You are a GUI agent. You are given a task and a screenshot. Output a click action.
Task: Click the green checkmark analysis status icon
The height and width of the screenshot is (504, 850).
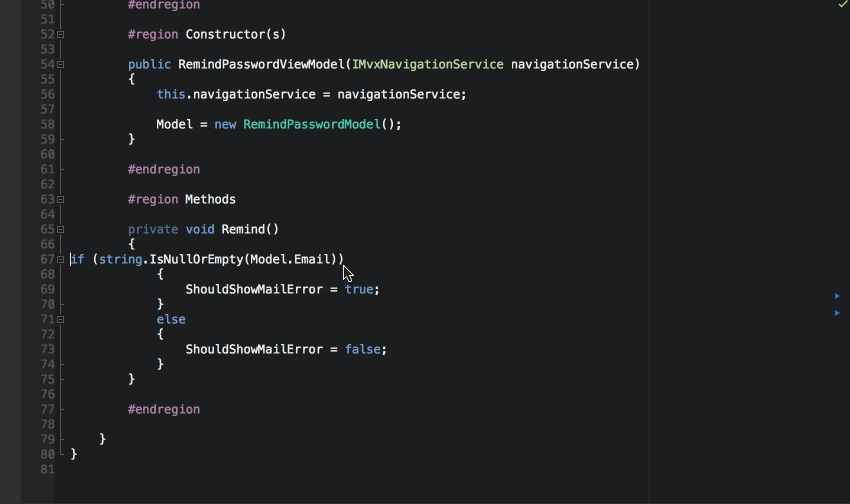[x=842, y=4]
